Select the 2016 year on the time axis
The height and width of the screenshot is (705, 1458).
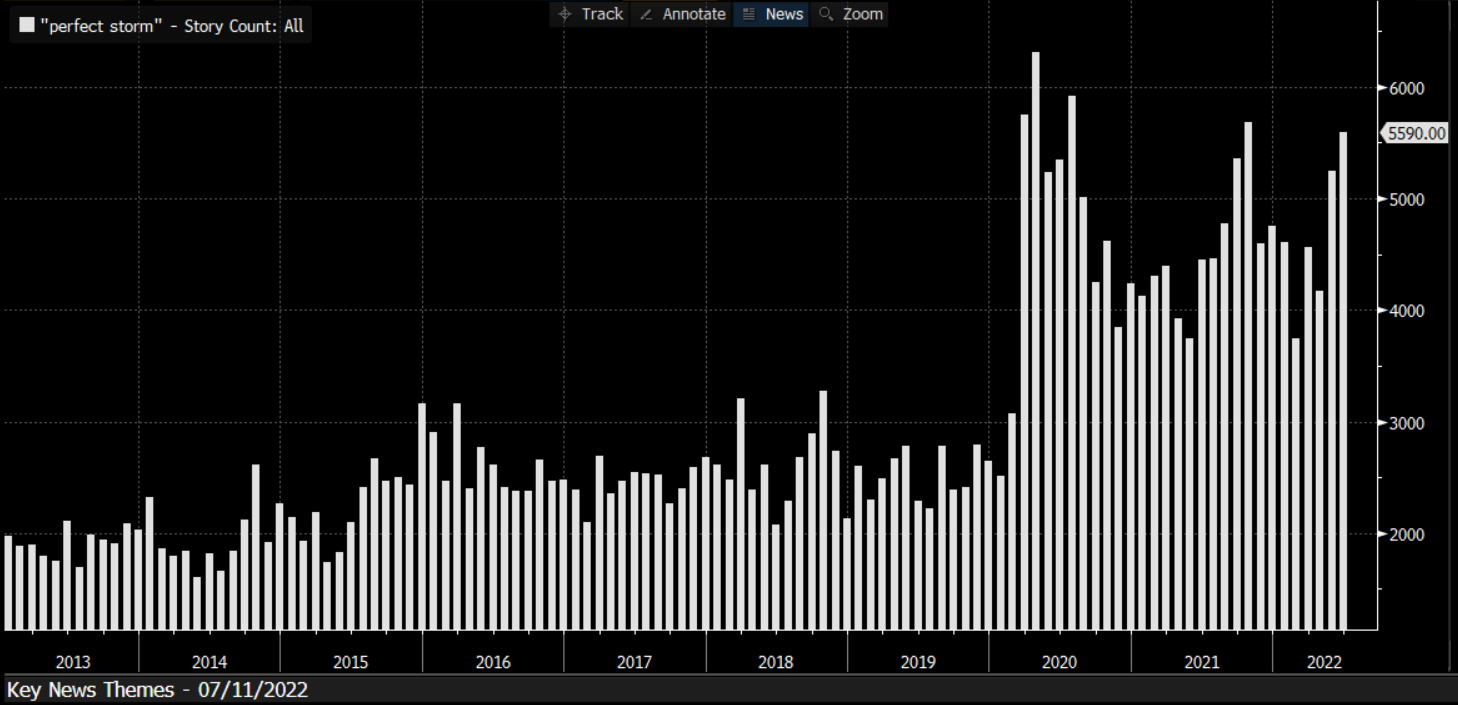(493, 662)
